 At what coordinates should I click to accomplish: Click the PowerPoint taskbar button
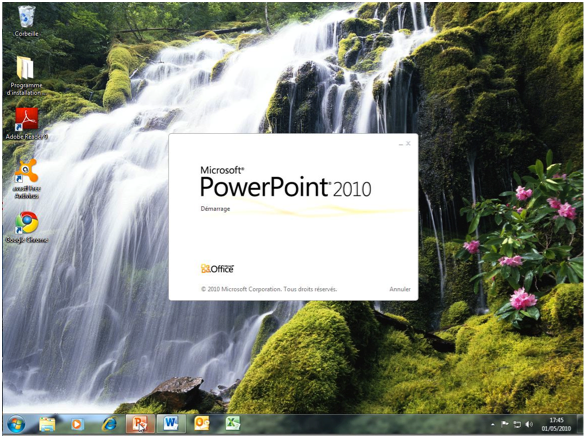coord(140,424)
